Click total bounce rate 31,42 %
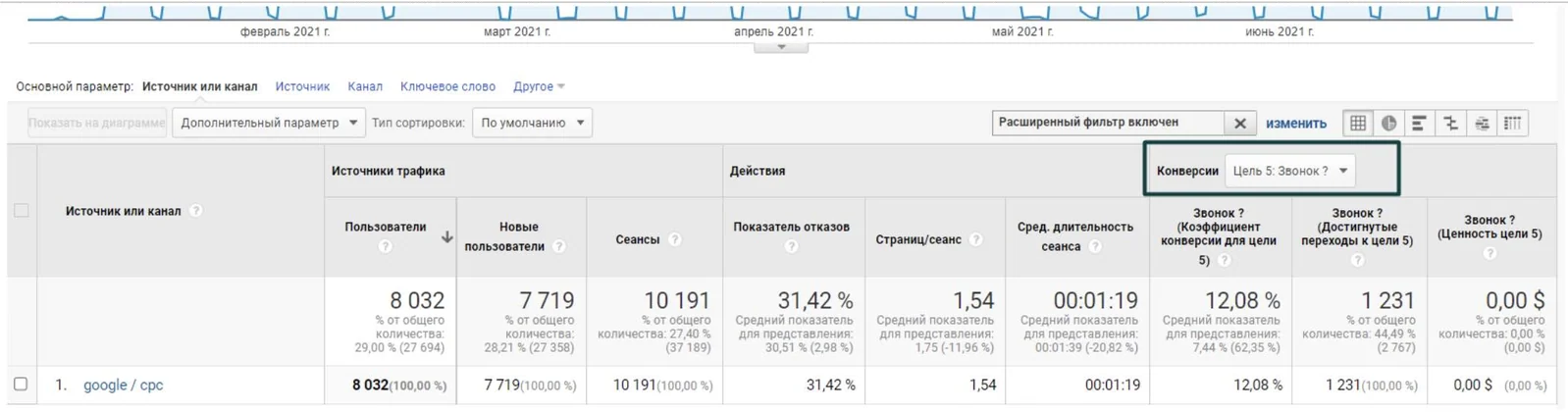 coord(815,300)
